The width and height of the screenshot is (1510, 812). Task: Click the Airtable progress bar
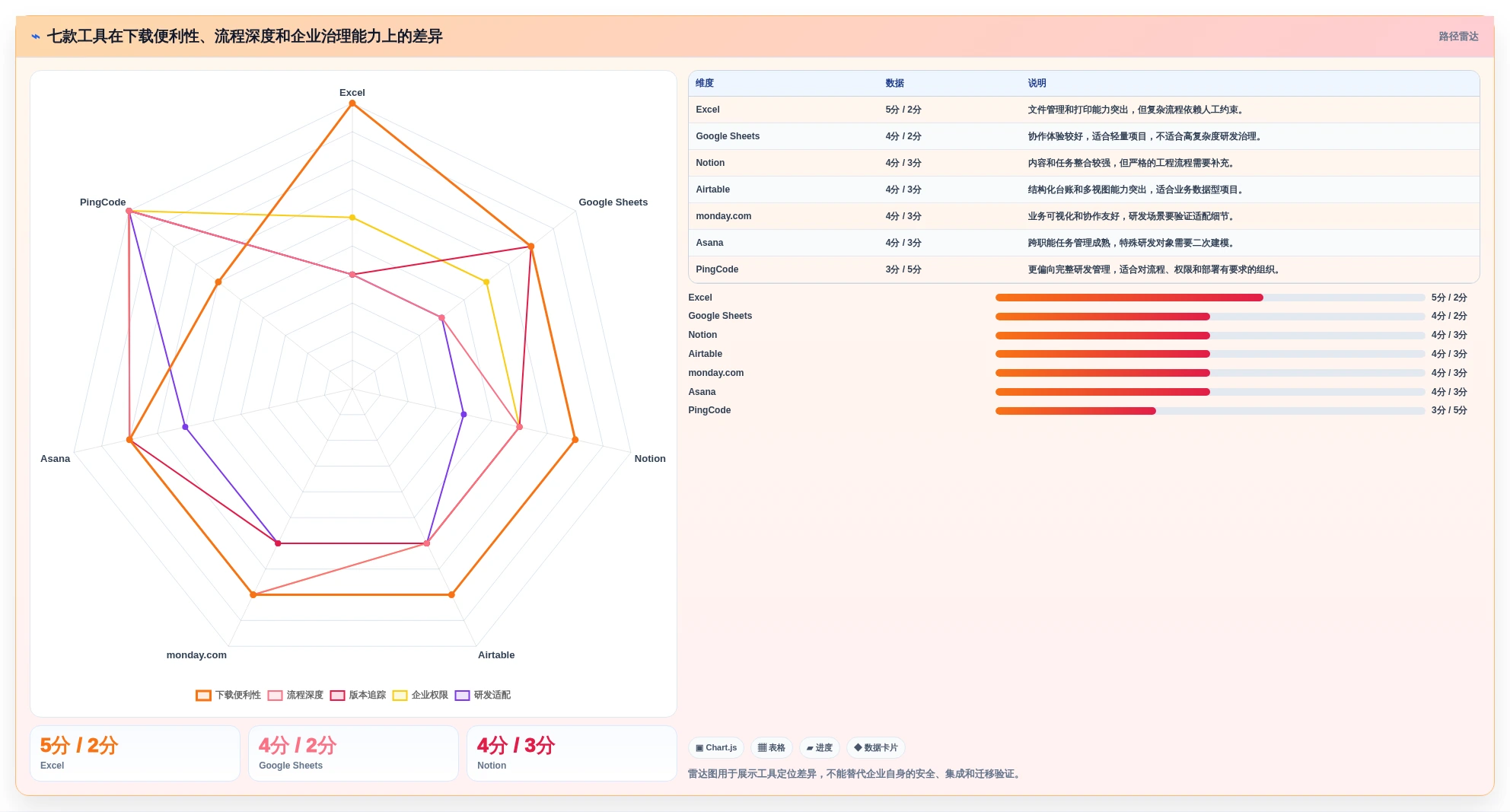(x=1210, y=354)
